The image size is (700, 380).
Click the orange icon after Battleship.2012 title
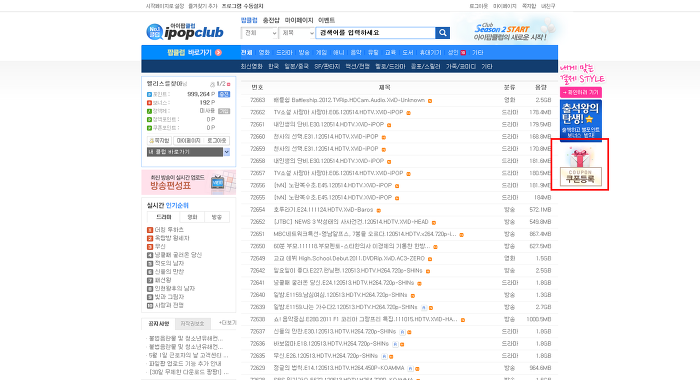(x=430, y=100)
